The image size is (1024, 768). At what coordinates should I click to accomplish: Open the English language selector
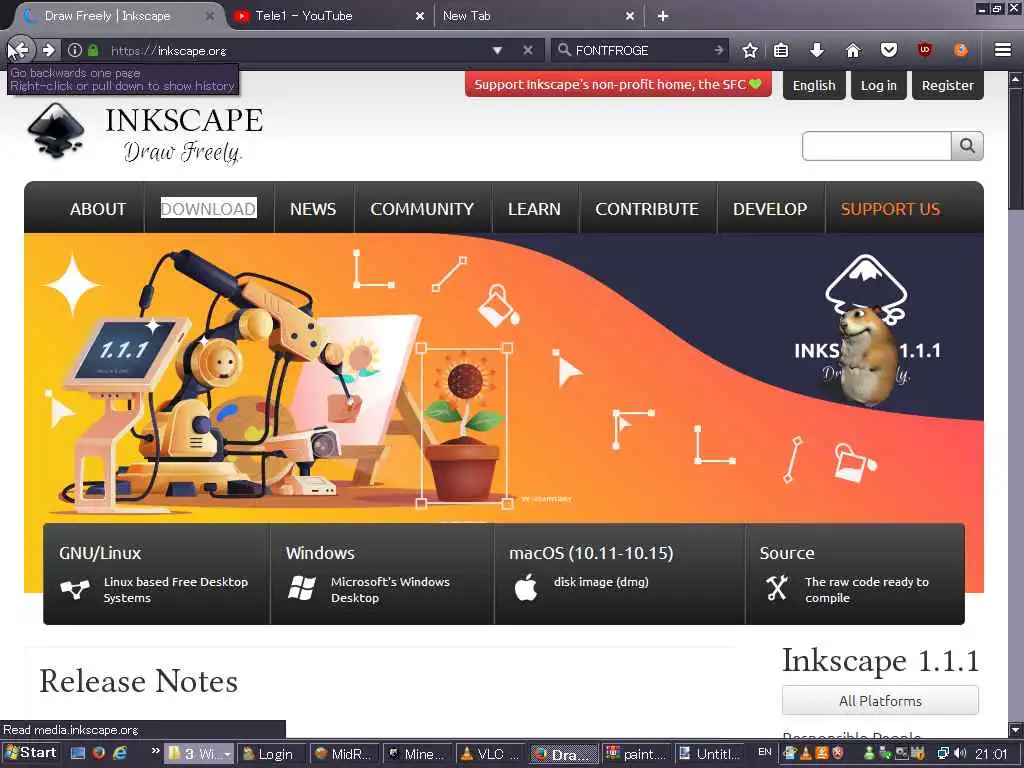tap(814, 86)
